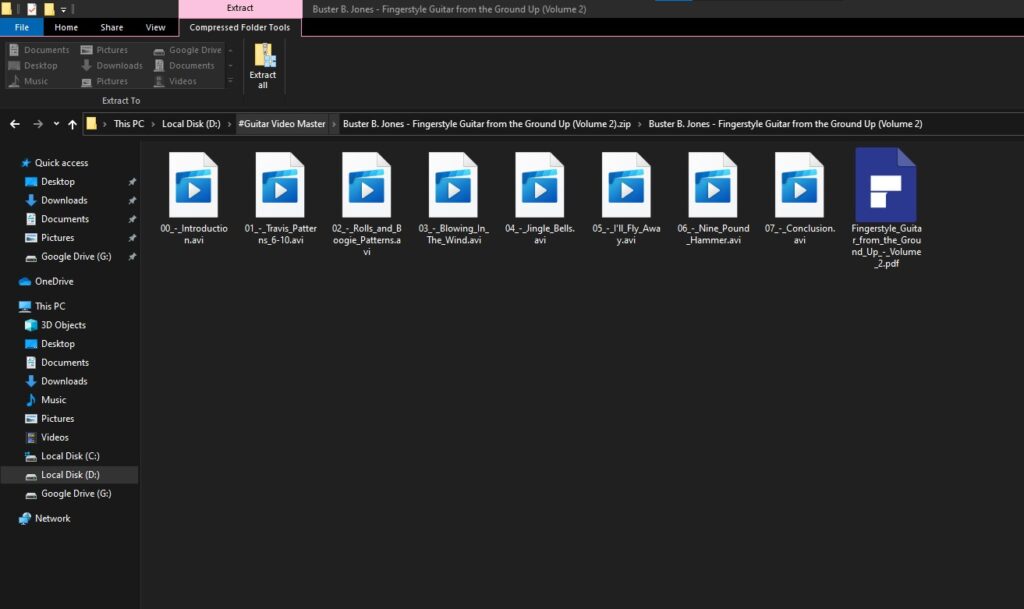Click #Guitar Video Master in the breadcrumb
The height and width of the screenshot is (609, 1024).
pos(282,124)
